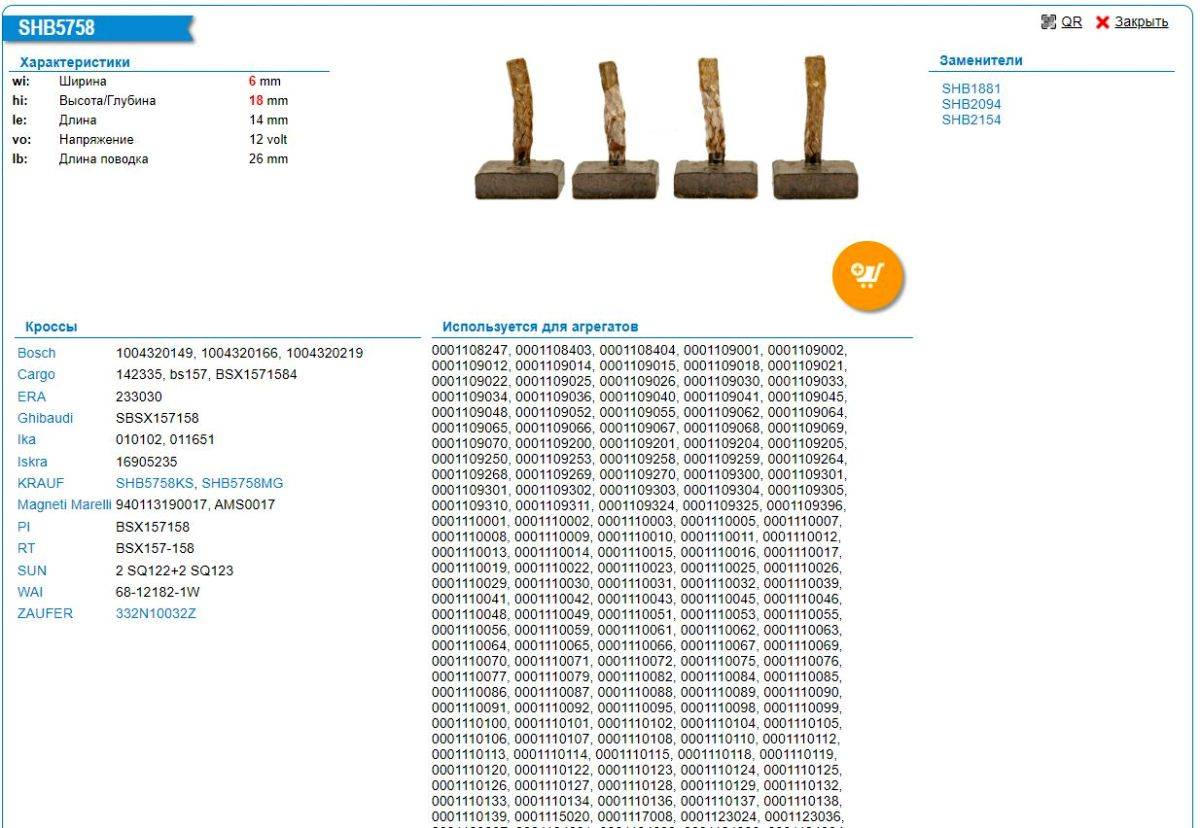Open the SHB5758KS KRAUF cross link
This screenshot has height=828, width=1200.
click(x=155, y=483)
